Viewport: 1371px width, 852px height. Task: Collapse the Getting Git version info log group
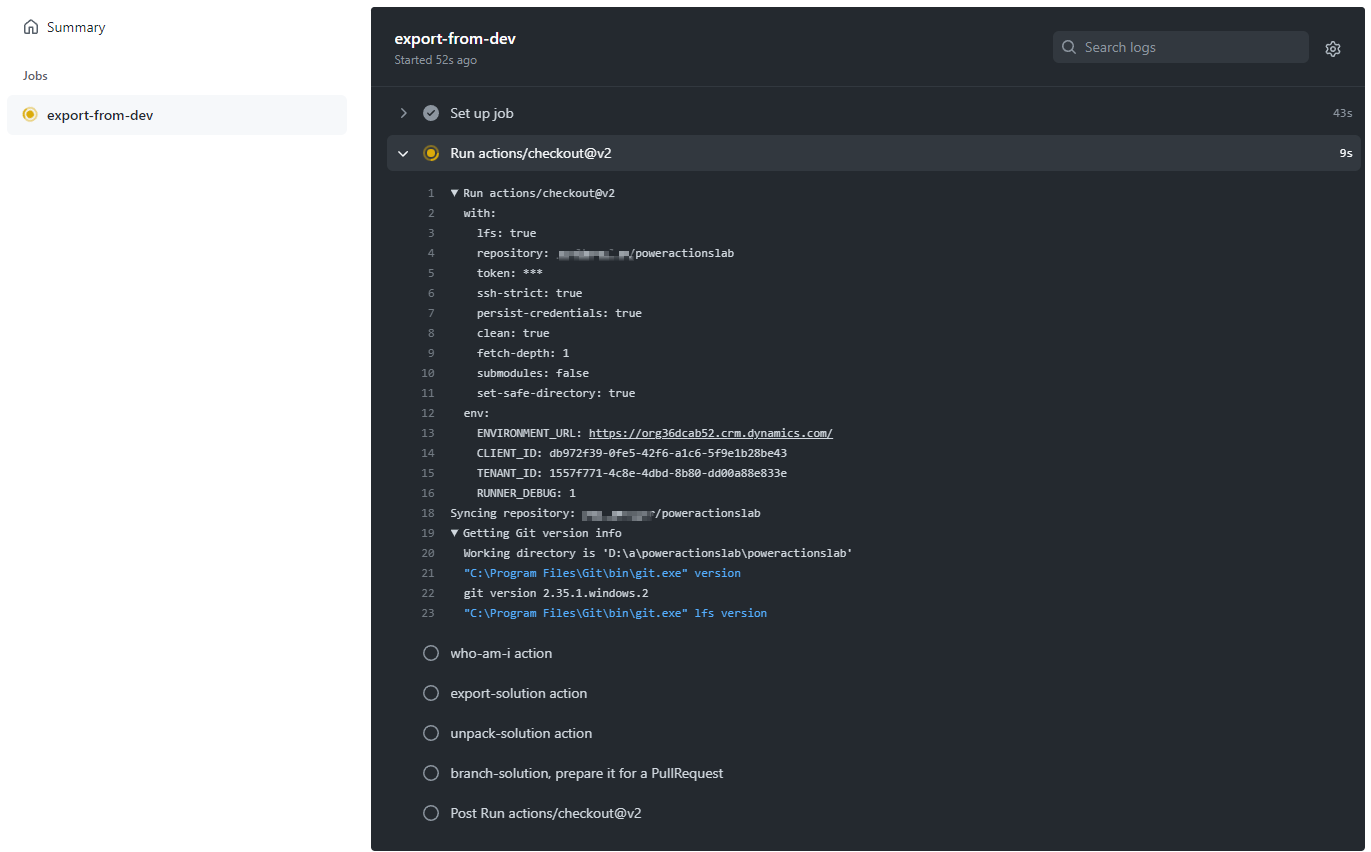455,532
